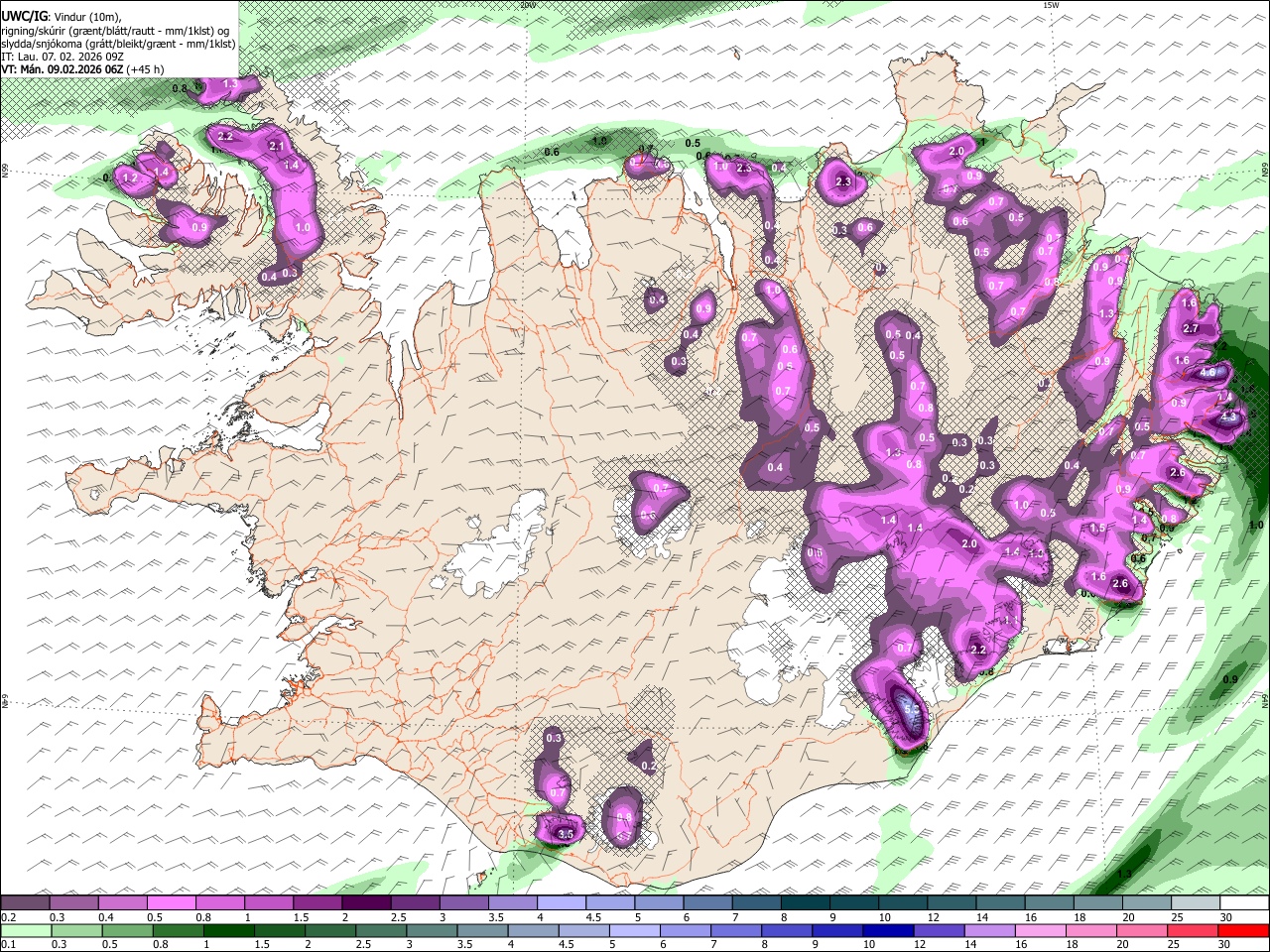1270x952 pixels.
Task: Pick the pale green rain swatch between 0.1 and 0.3
Action: [x=26, y=930]
